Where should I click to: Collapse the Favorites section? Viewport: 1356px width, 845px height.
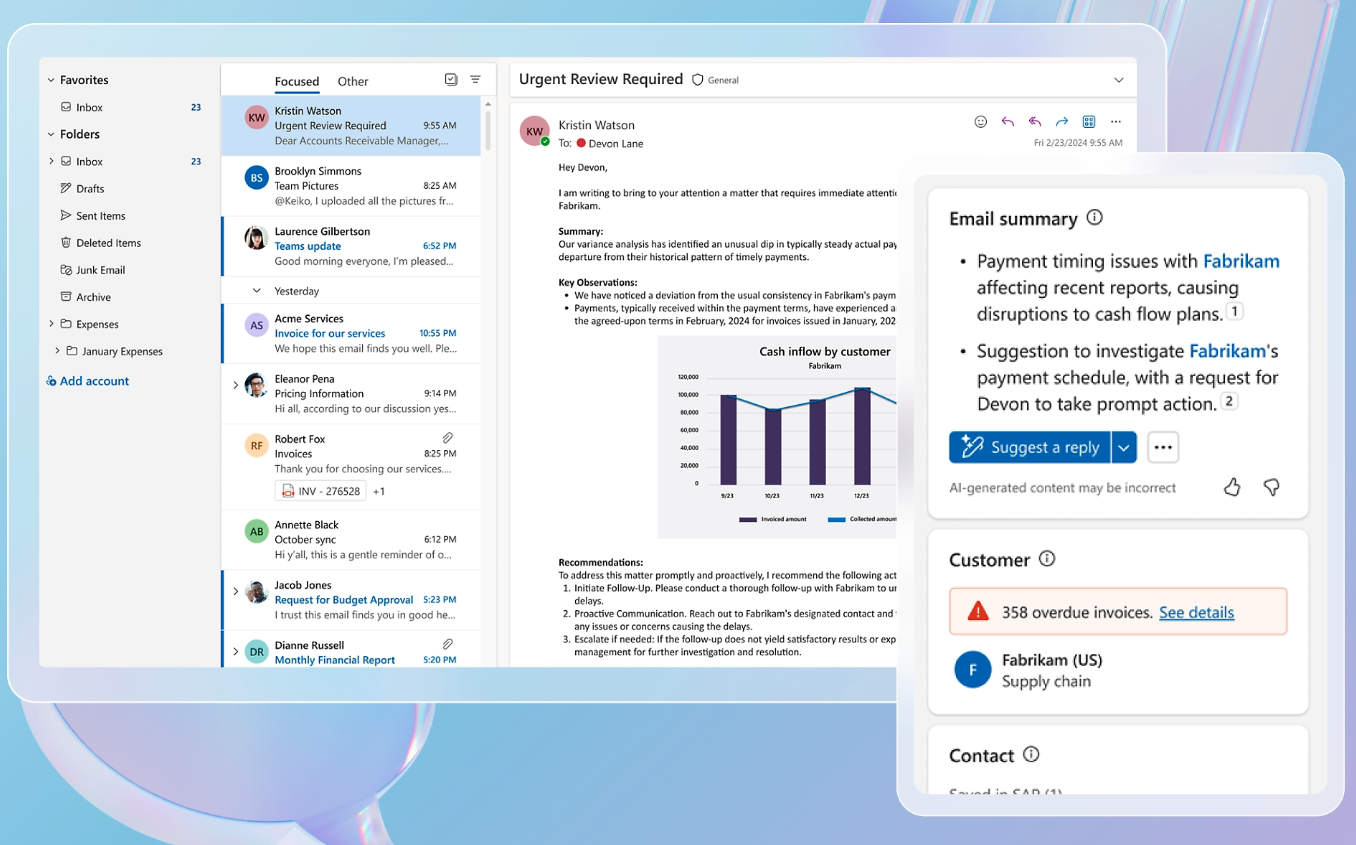coord(51,80)
